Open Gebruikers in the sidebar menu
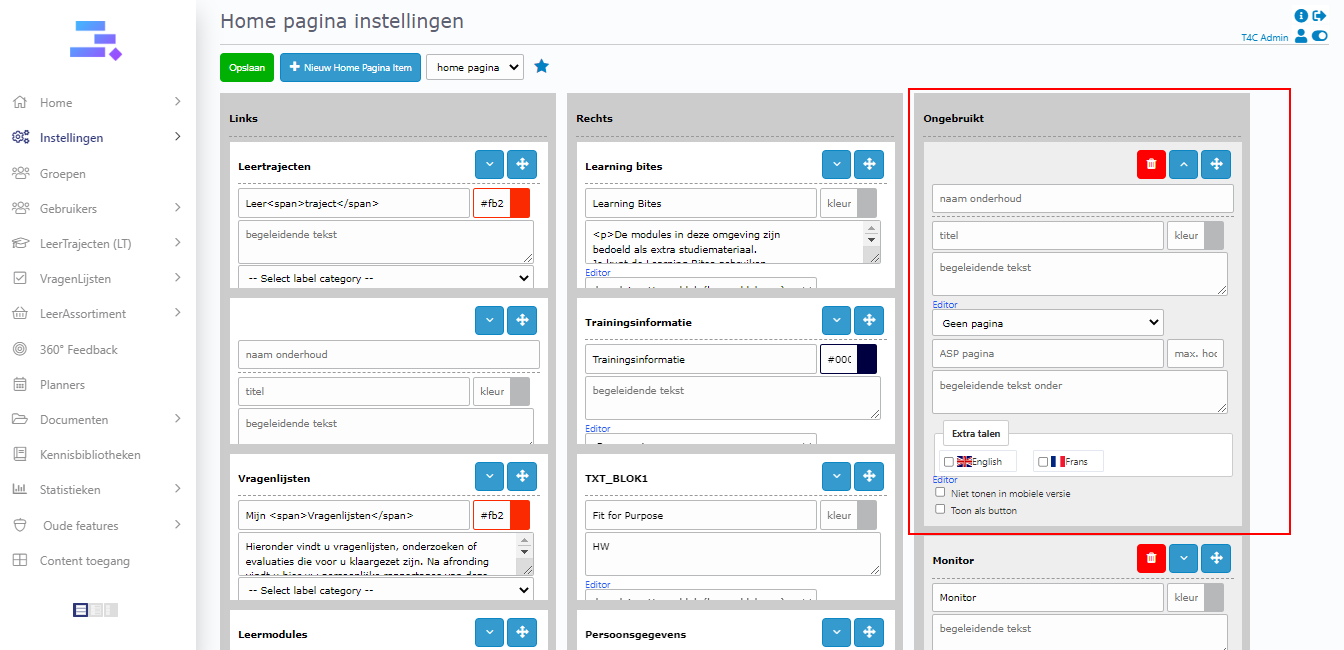This screenshot has height=650, width=1344. click(x=68, y=208)
